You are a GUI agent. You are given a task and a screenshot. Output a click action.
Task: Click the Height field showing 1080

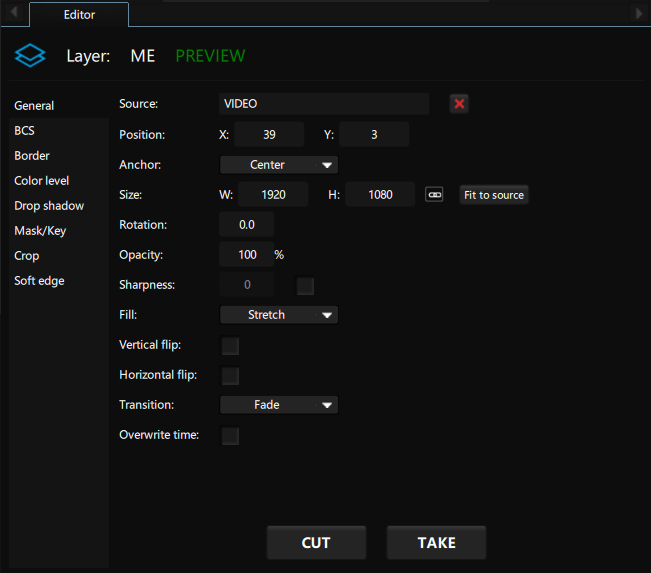pos(380,194)
